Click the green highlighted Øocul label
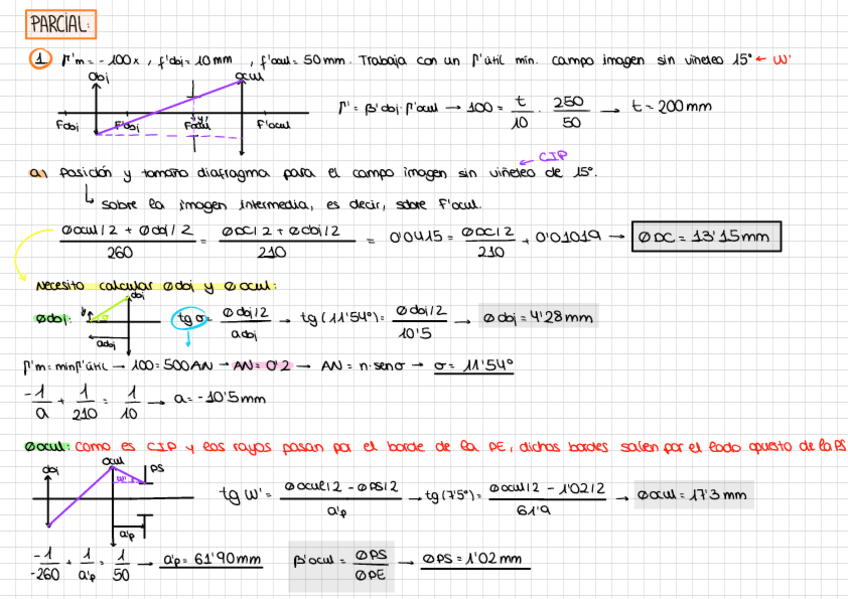This screenshot has width=848, height=599. 47,447
